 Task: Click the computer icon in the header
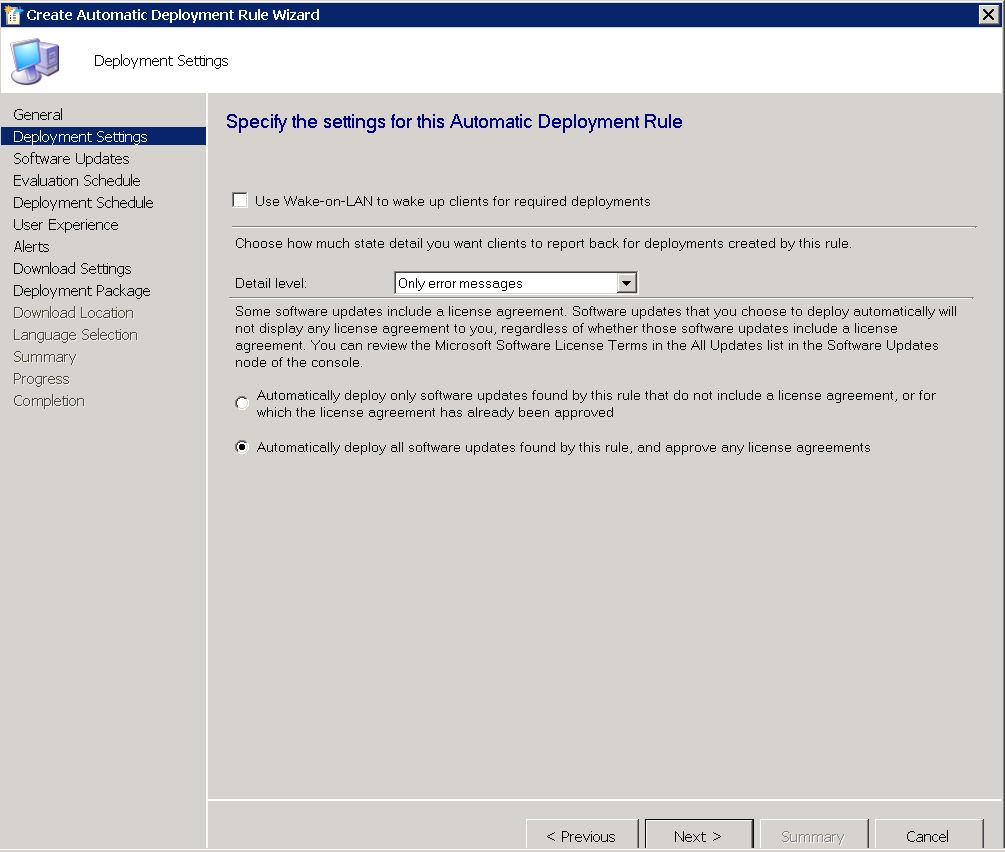point(35,61)
